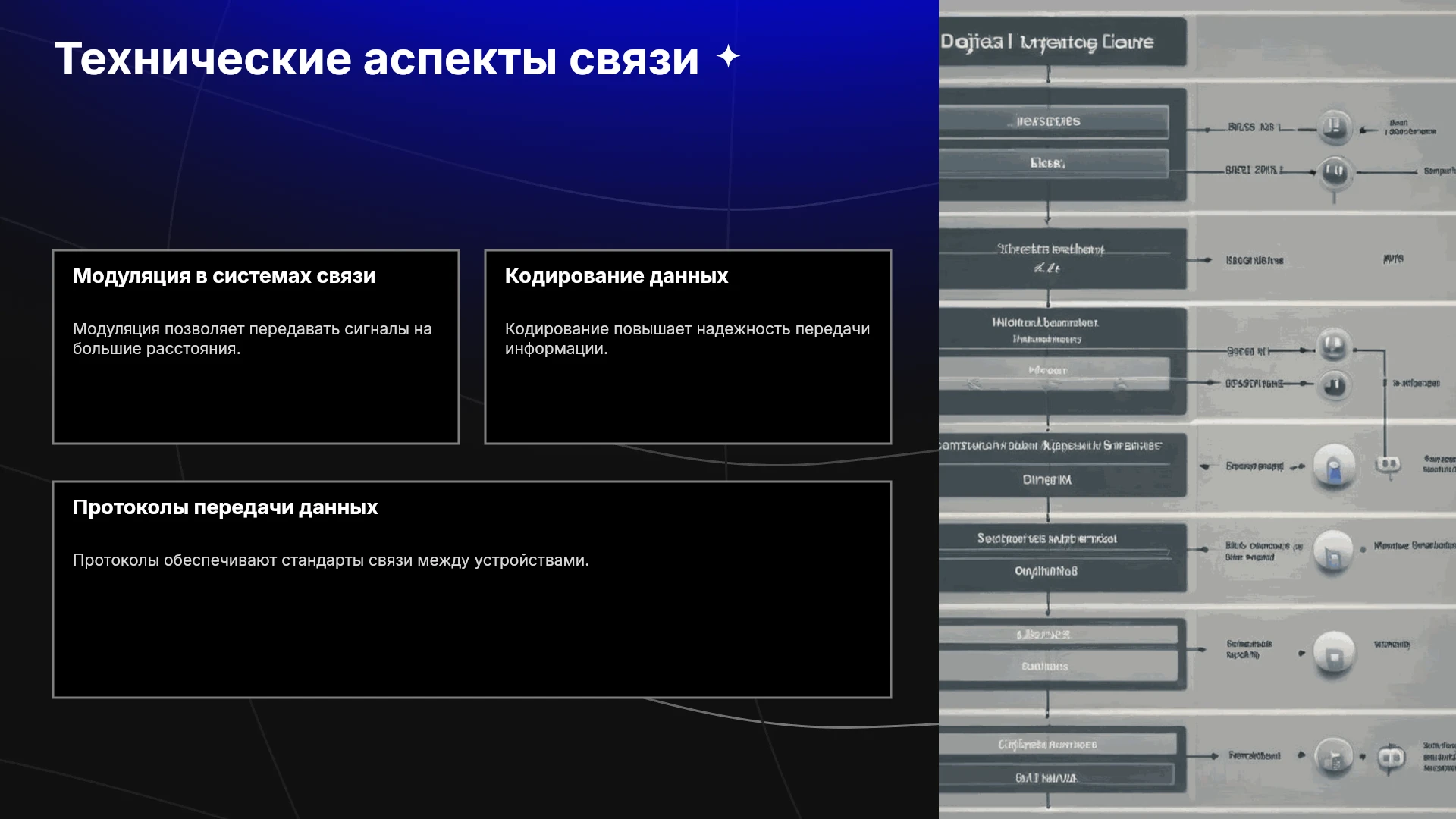The width and height of the screenshot is (1456, 819).
Task: Click the topmost round knob in the diagram
Action: coord(1334,127)
